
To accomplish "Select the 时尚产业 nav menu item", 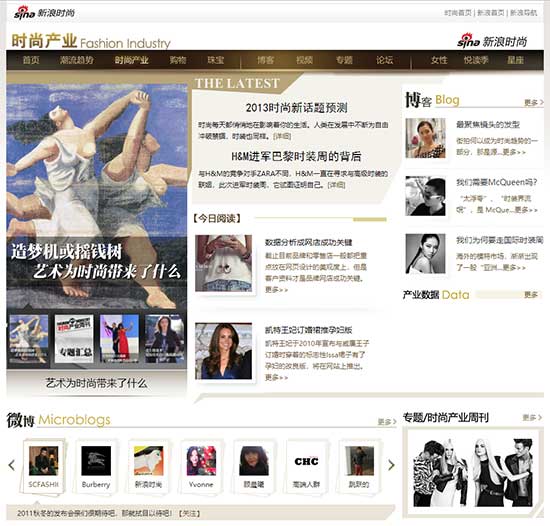I will (132, 60).
